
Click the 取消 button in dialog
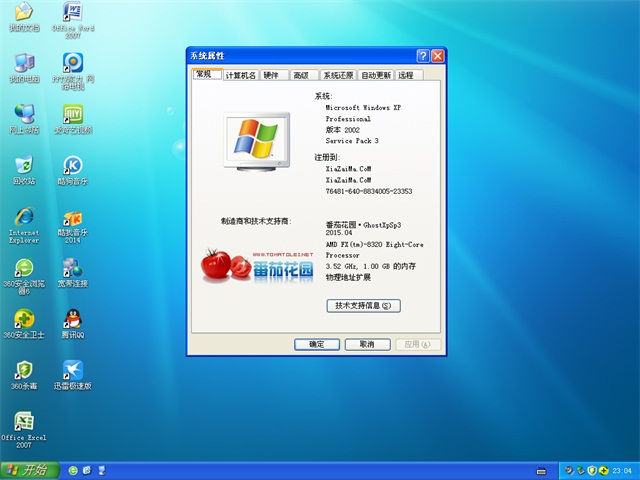click(367, 344)
